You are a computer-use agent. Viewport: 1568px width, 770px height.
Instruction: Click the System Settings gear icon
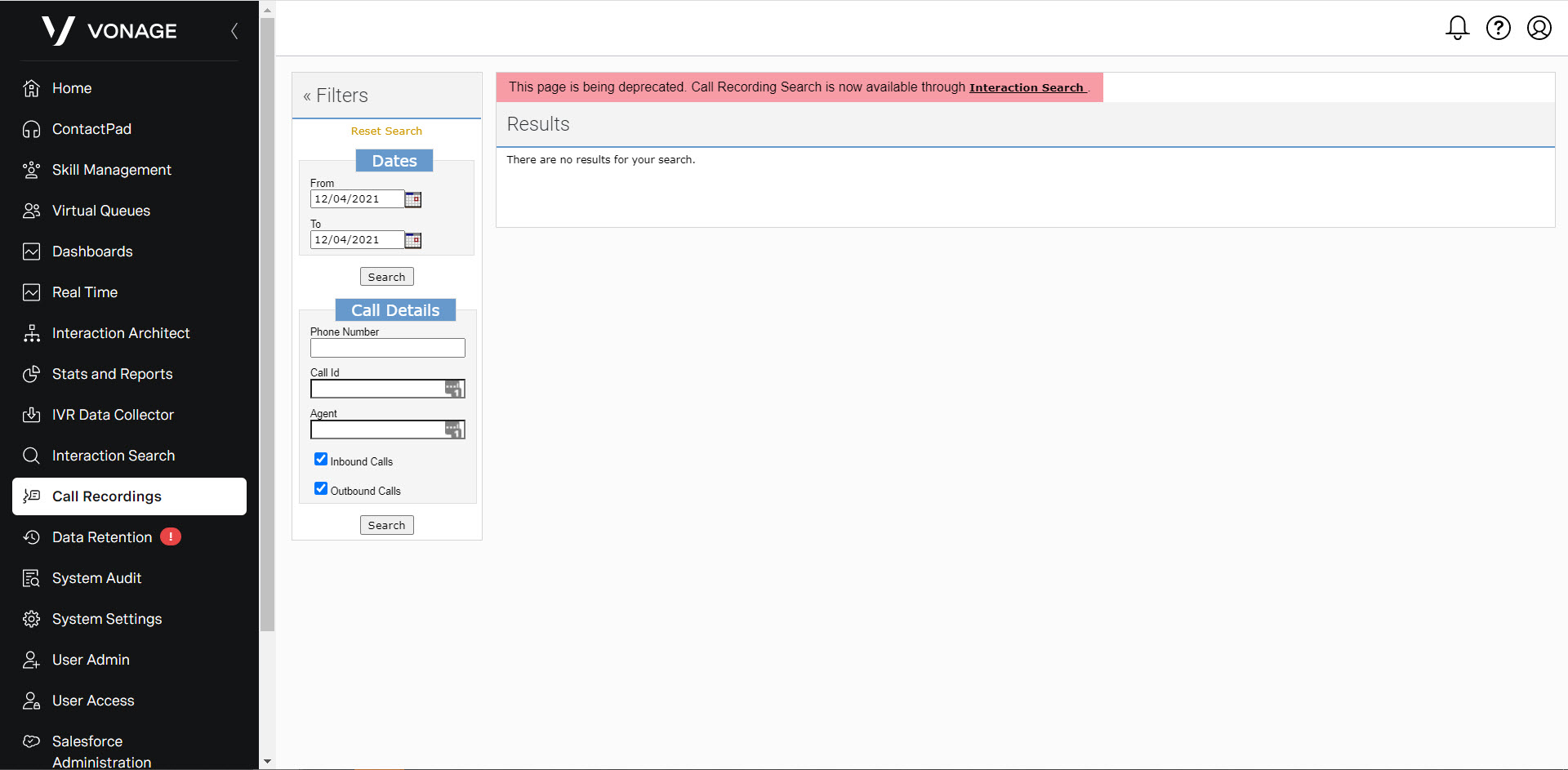pyautogui.click(x=31, y=619)
